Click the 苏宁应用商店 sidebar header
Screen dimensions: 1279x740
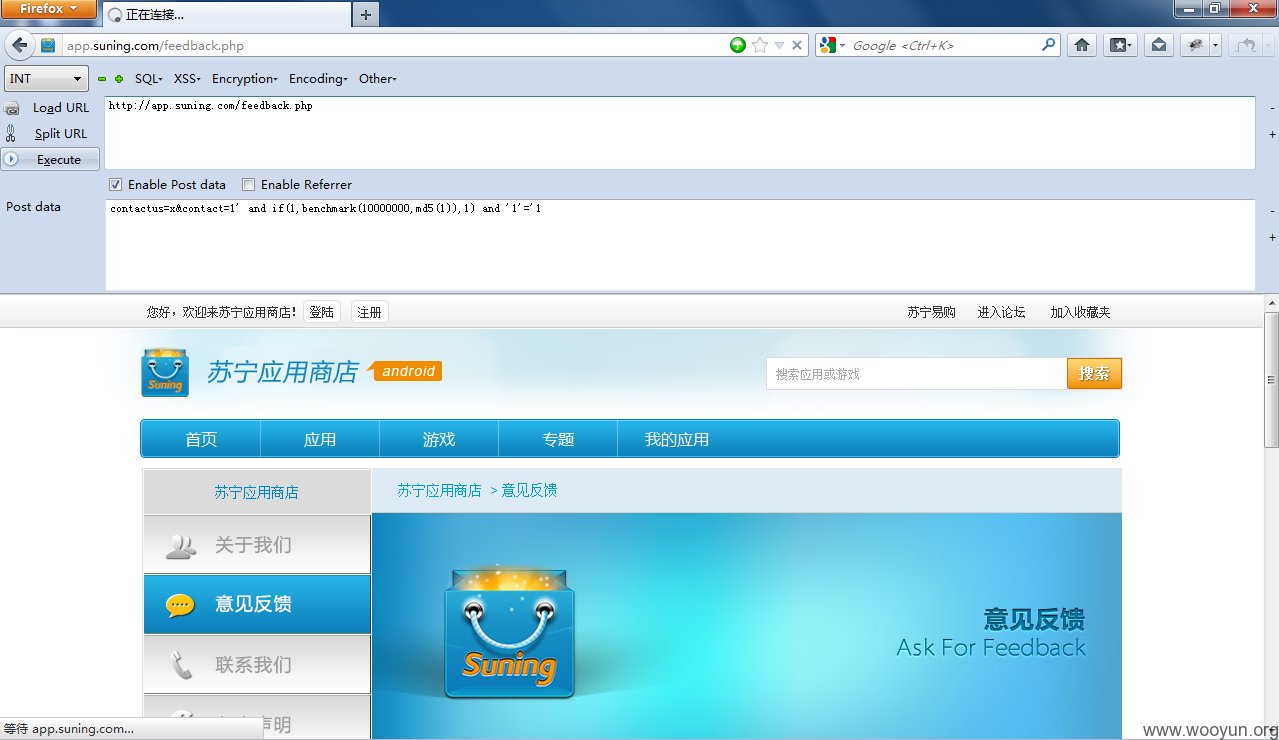click(257, 492)
